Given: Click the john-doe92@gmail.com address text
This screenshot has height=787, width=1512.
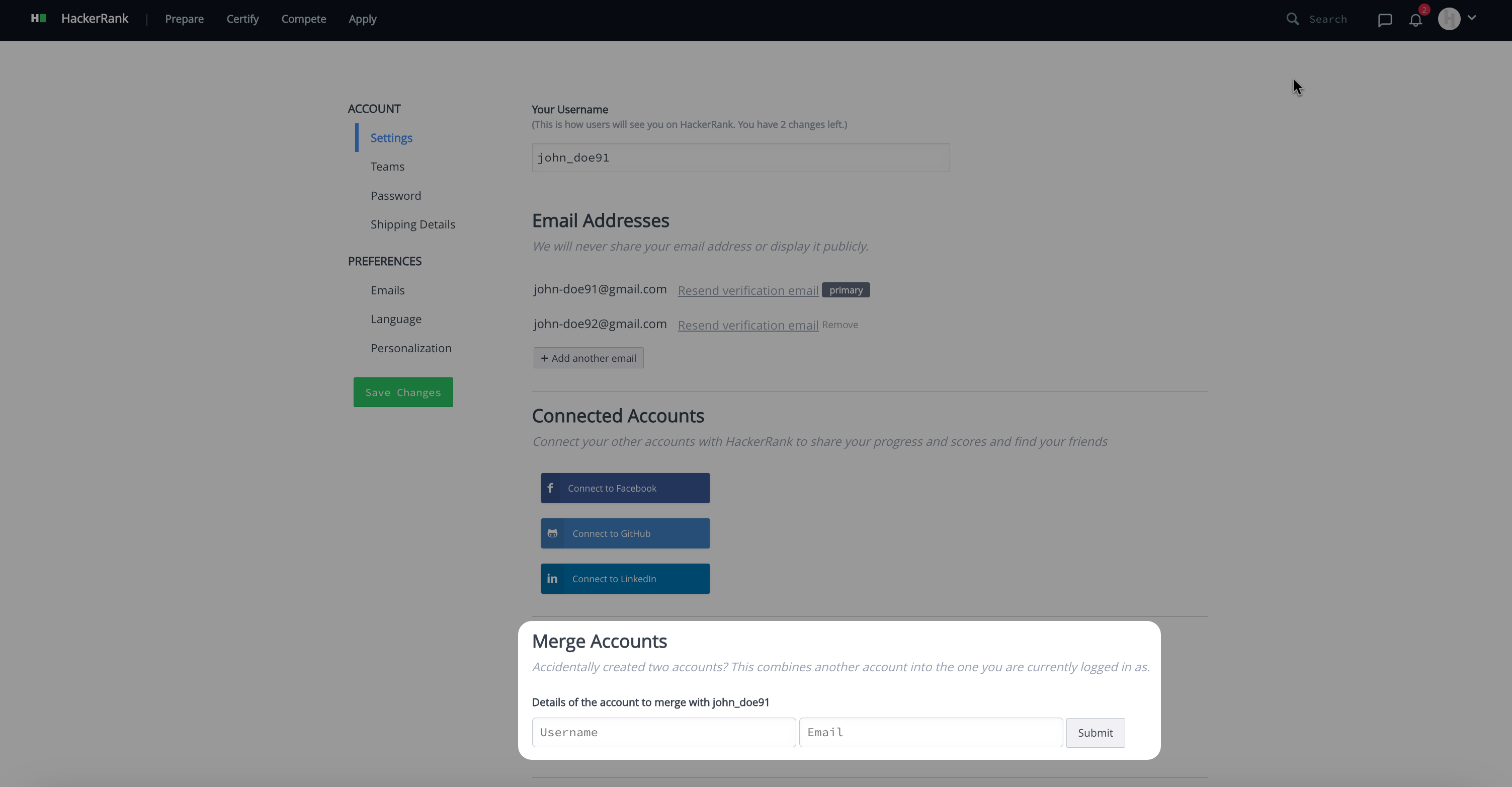Looking at the screenshot, I should [600, 324].
